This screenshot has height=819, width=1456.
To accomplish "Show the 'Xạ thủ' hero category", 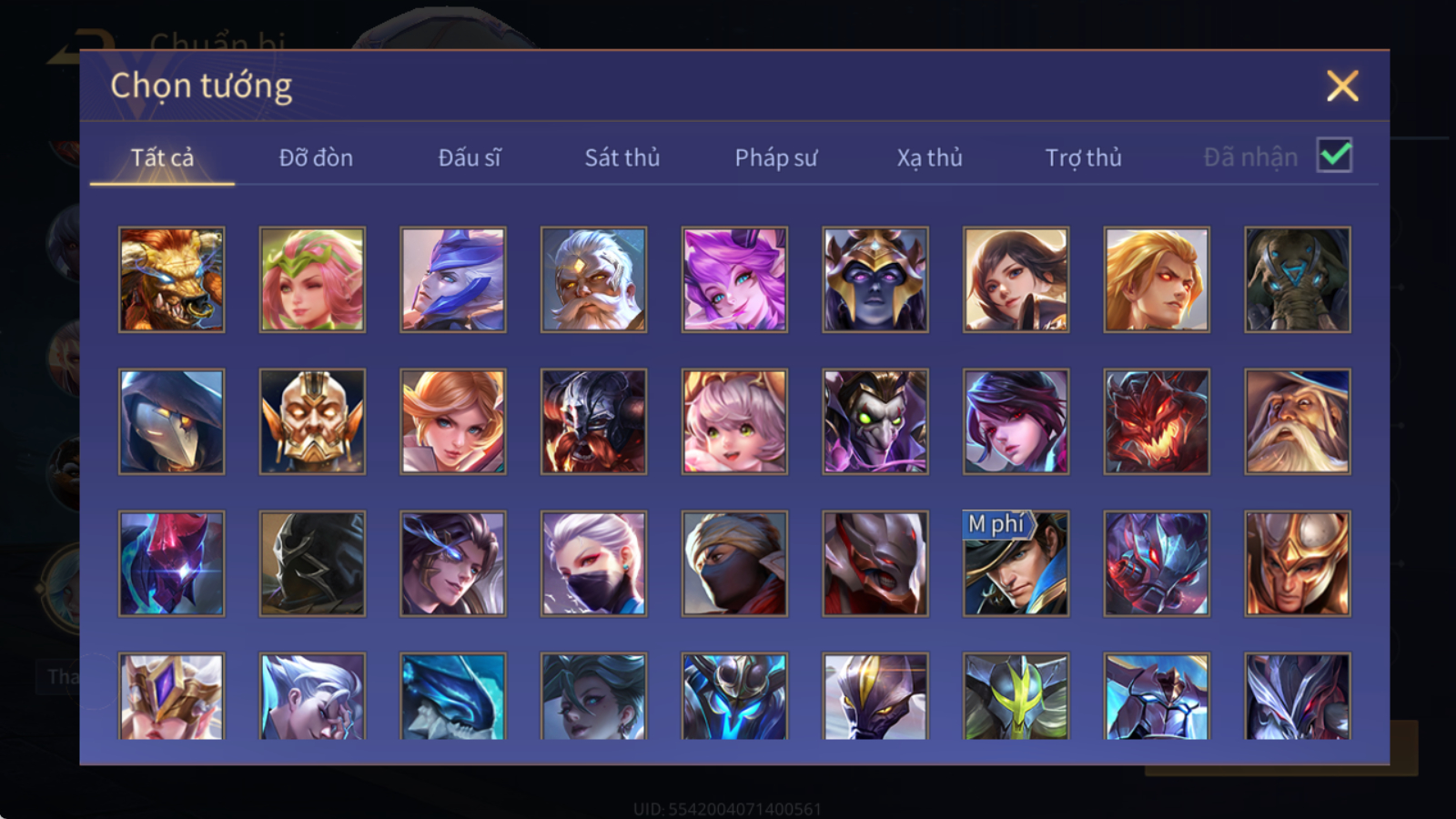I will point(929,157).
